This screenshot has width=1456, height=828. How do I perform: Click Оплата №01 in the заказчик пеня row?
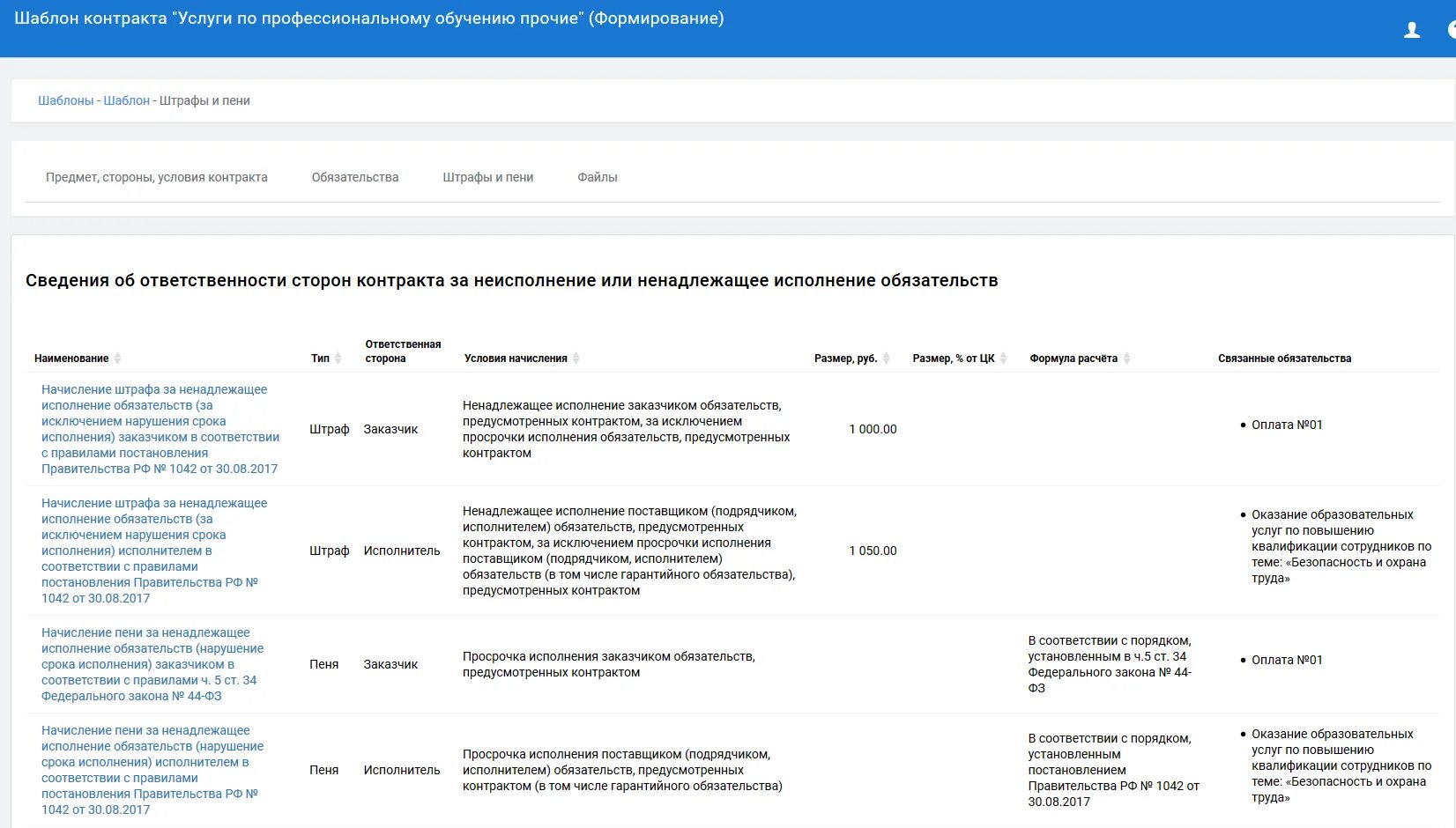(x=1287, y=660)
